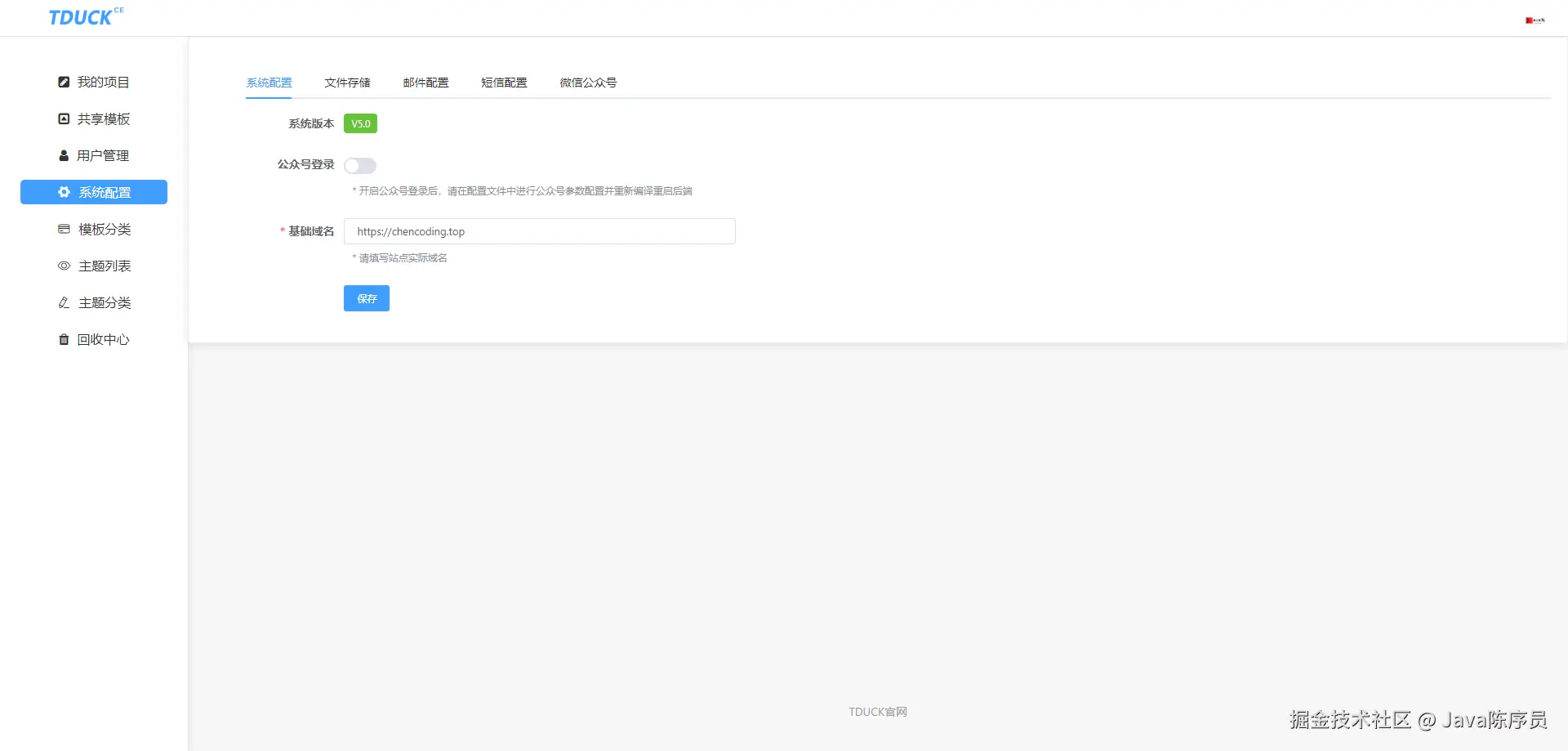The height and width of the screenshot is (751, 1568).
Task: Select the 微信公众号 tab
Action: click(x=588, y=83)
